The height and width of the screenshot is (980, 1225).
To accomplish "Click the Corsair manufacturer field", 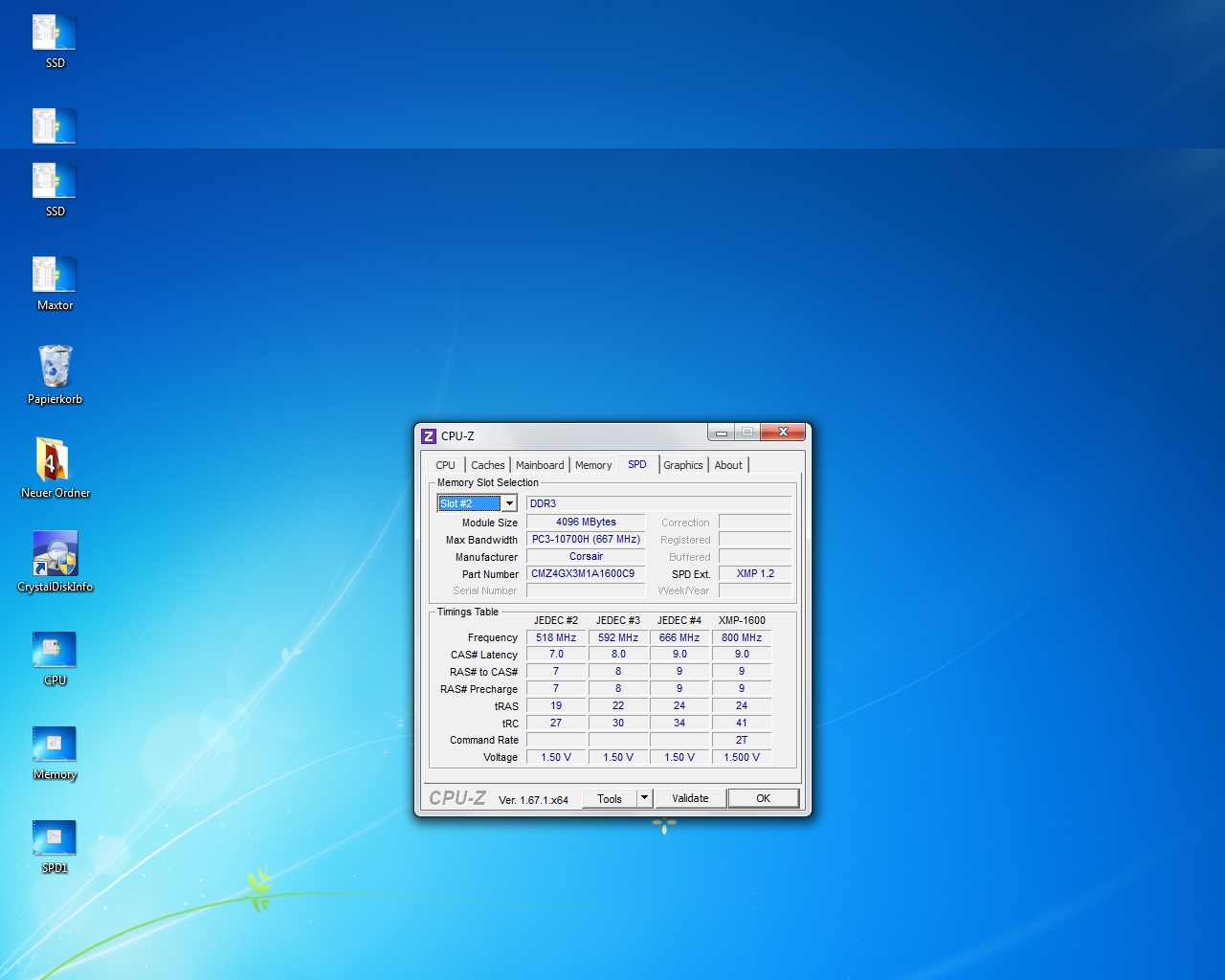I will pyautogui.click(x=586, y=557).
